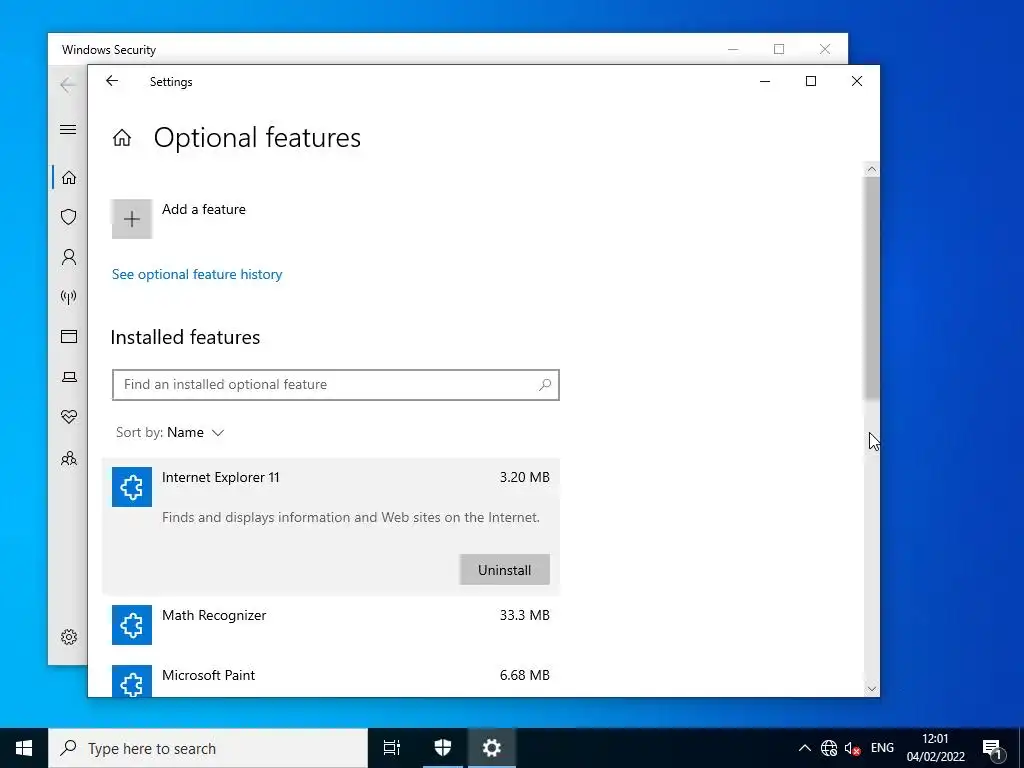Open the Windows Security hamburger menu
The width and height of the screenshot is (1024, 768).
(x=68, y=129)
